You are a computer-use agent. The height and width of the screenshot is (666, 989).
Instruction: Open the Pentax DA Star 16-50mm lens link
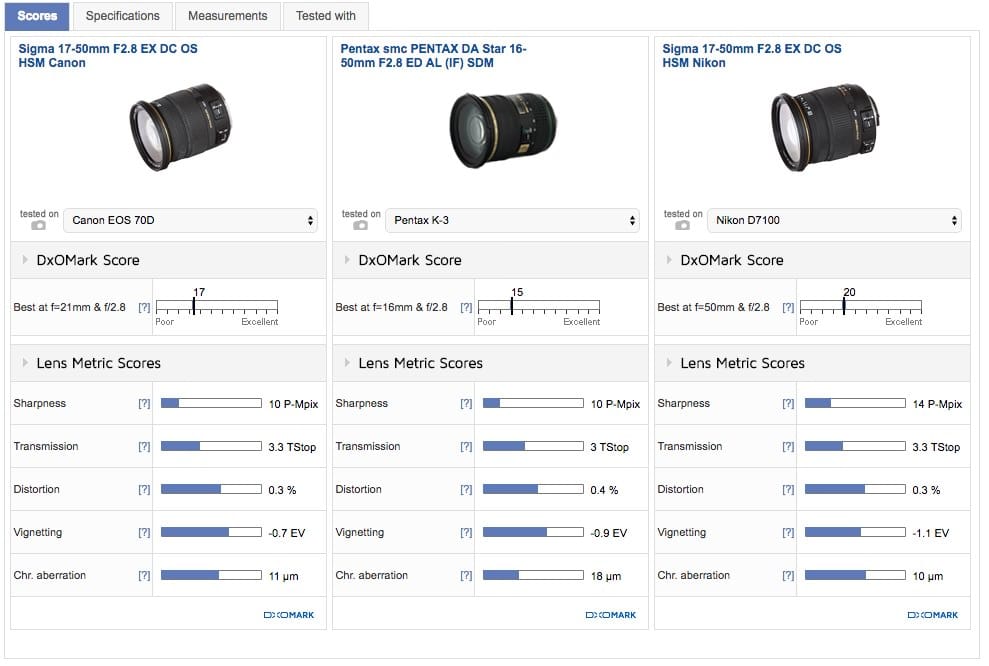click(433, 56)
